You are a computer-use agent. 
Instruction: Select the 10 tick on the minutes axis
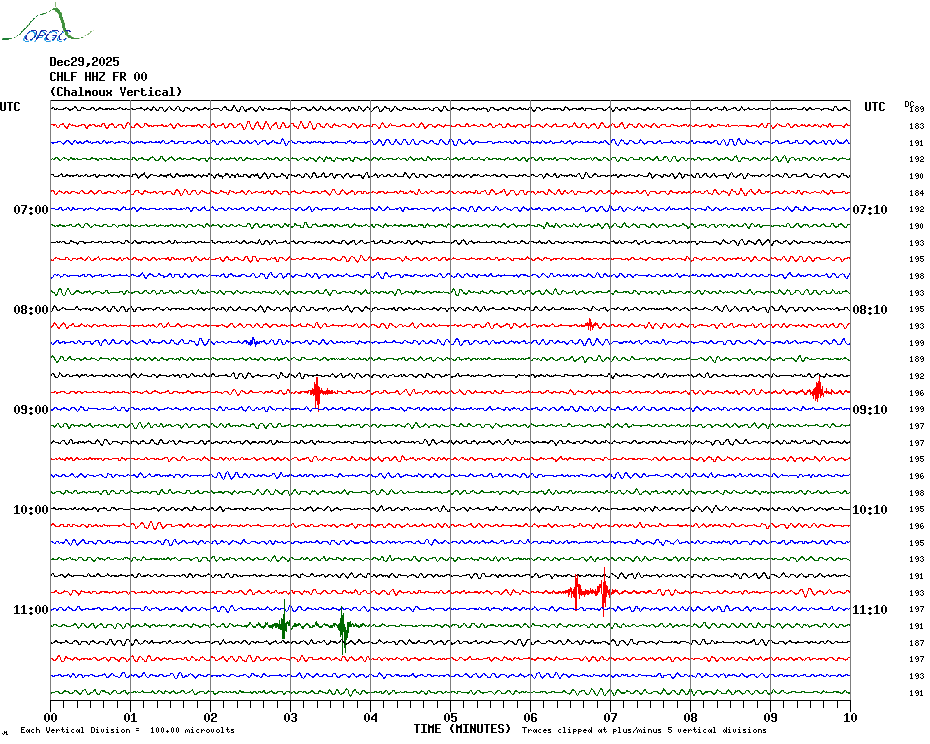coord(849,717)
